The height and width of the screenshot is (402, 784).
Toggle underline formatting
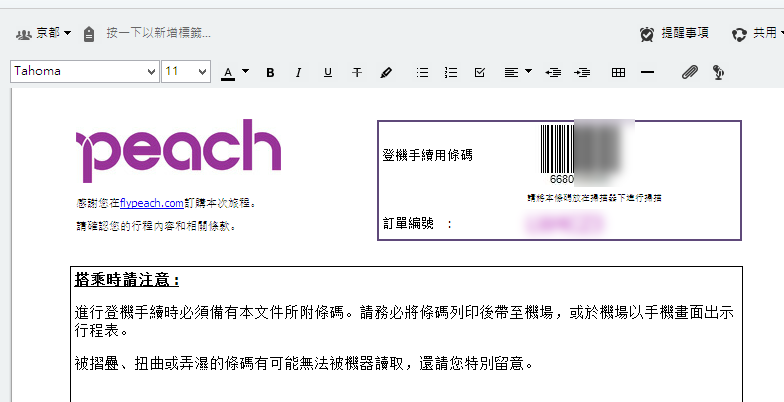[328, 73]
